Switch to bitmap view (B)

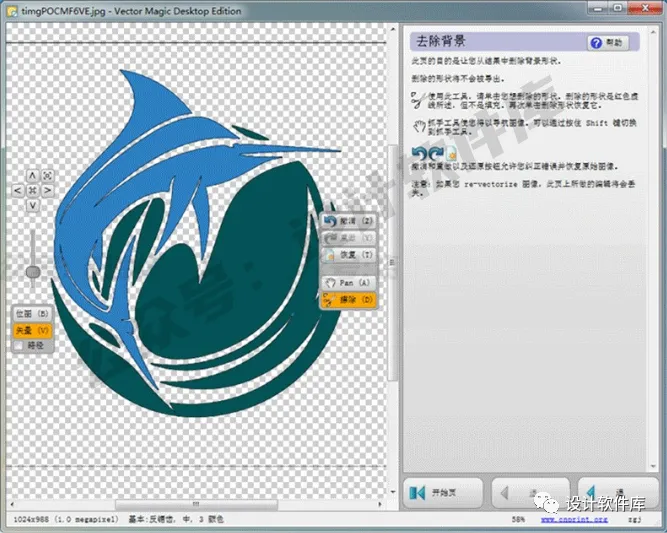32,314
